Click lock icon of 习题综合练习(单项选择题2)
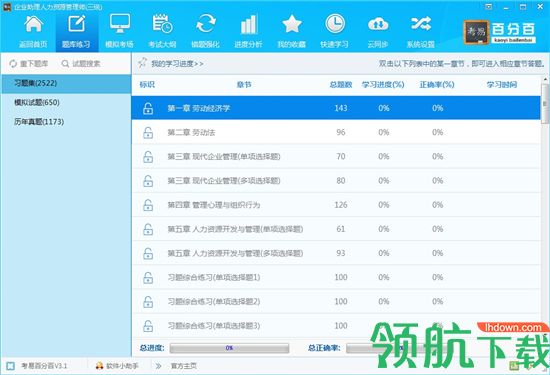The image size is (550, 375). point(148,302)
